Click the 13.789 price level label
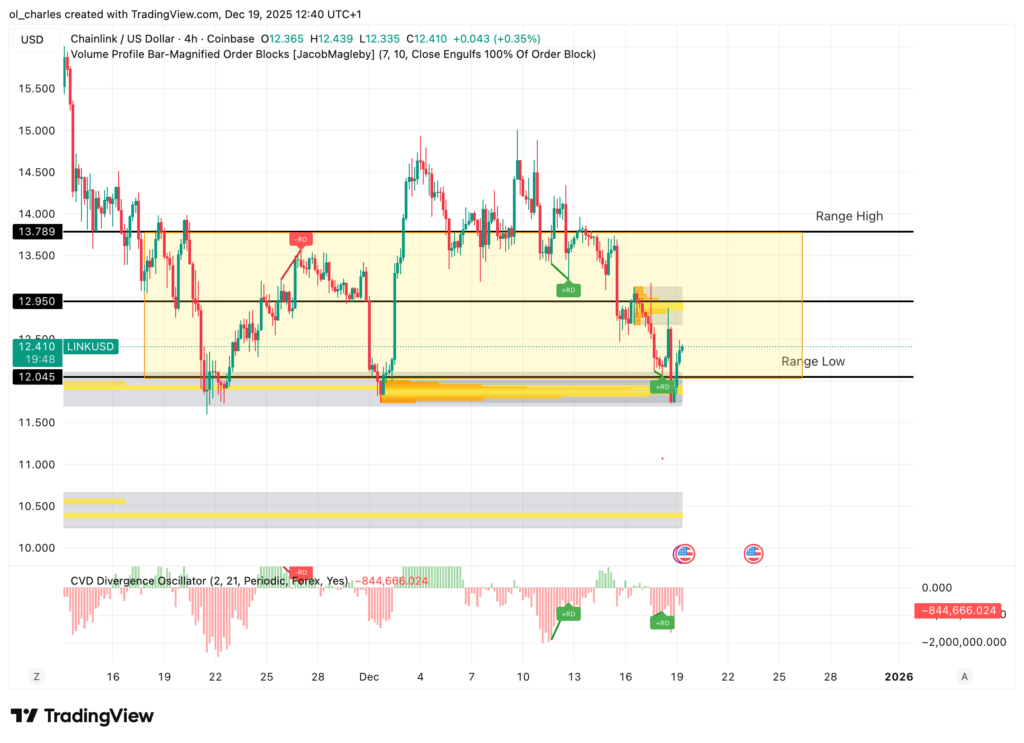 point(37,232)
